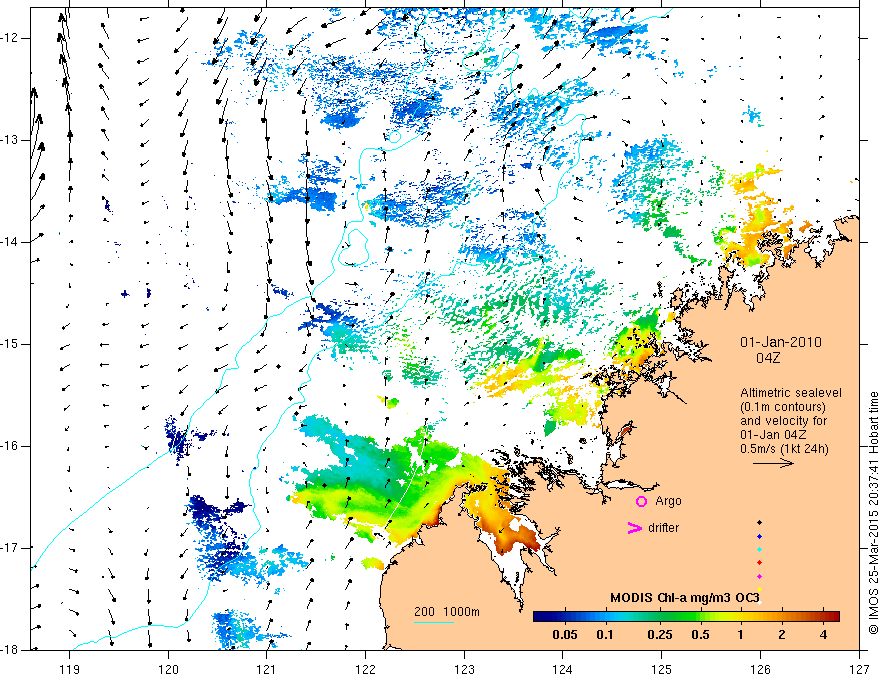Select the red diamond legend marker
Screen dimensions: 880x680
(759, 562)
